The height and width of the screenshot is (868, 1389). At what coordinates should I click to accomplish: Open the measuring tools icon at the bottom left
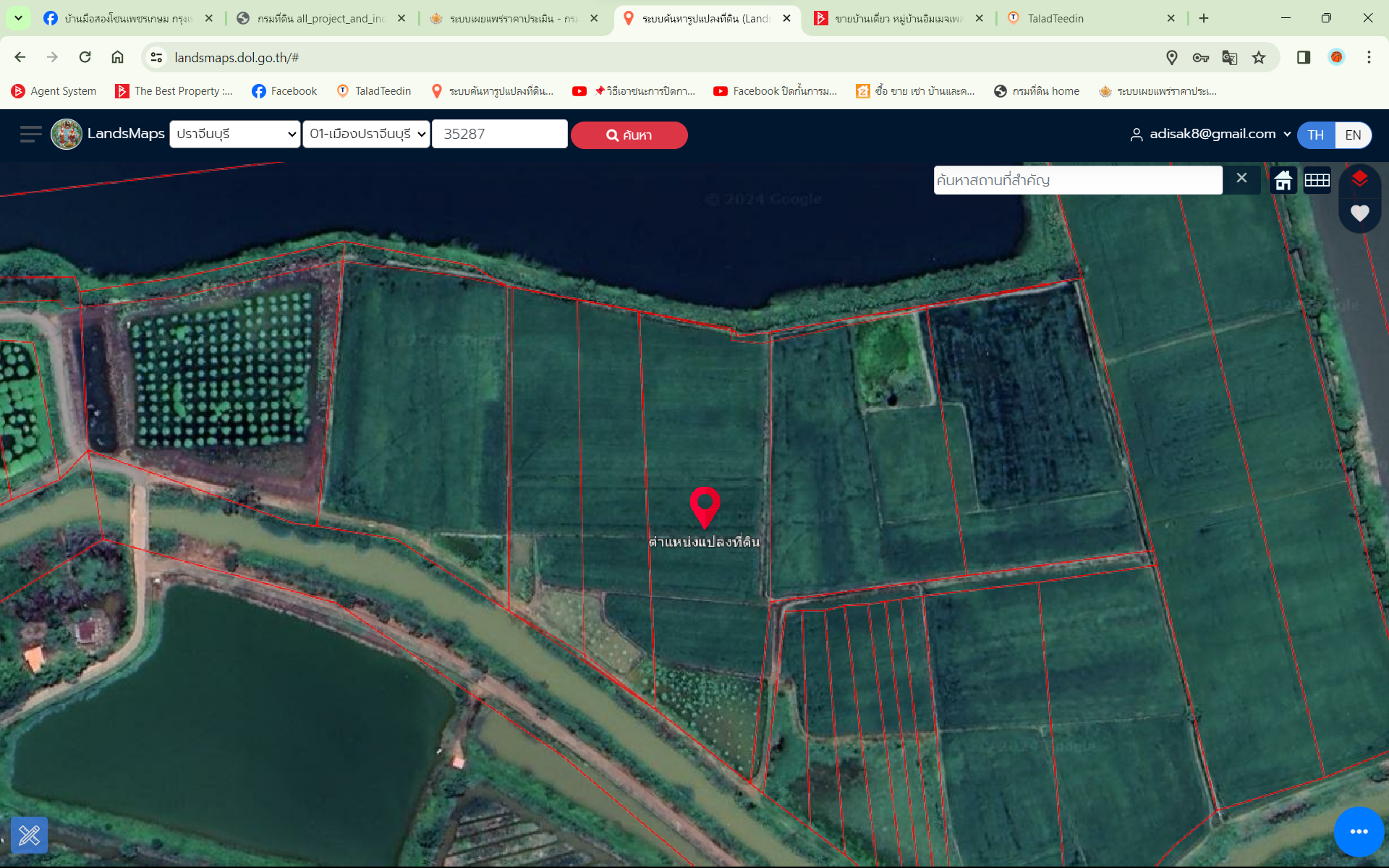(x=30, y=835)
